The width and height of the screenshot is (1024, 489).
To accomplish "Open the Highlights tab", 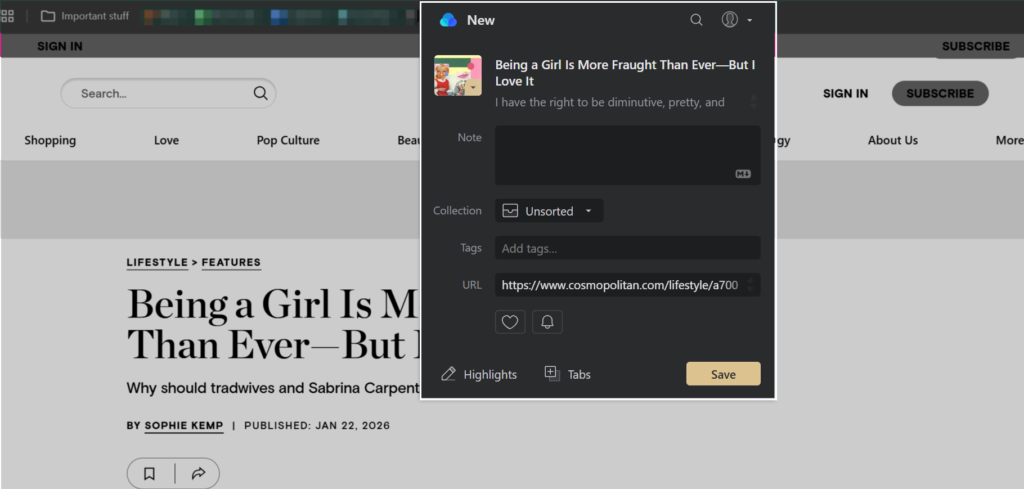I will pos(479,374).
